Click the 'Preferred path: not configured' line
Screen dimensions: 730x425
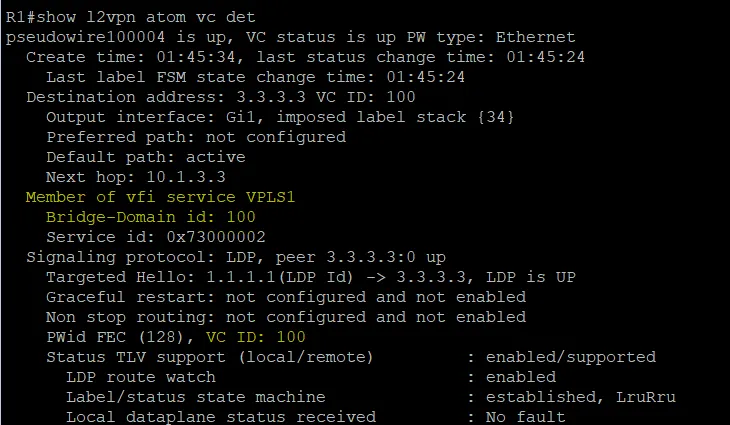[x=196, y=137]
